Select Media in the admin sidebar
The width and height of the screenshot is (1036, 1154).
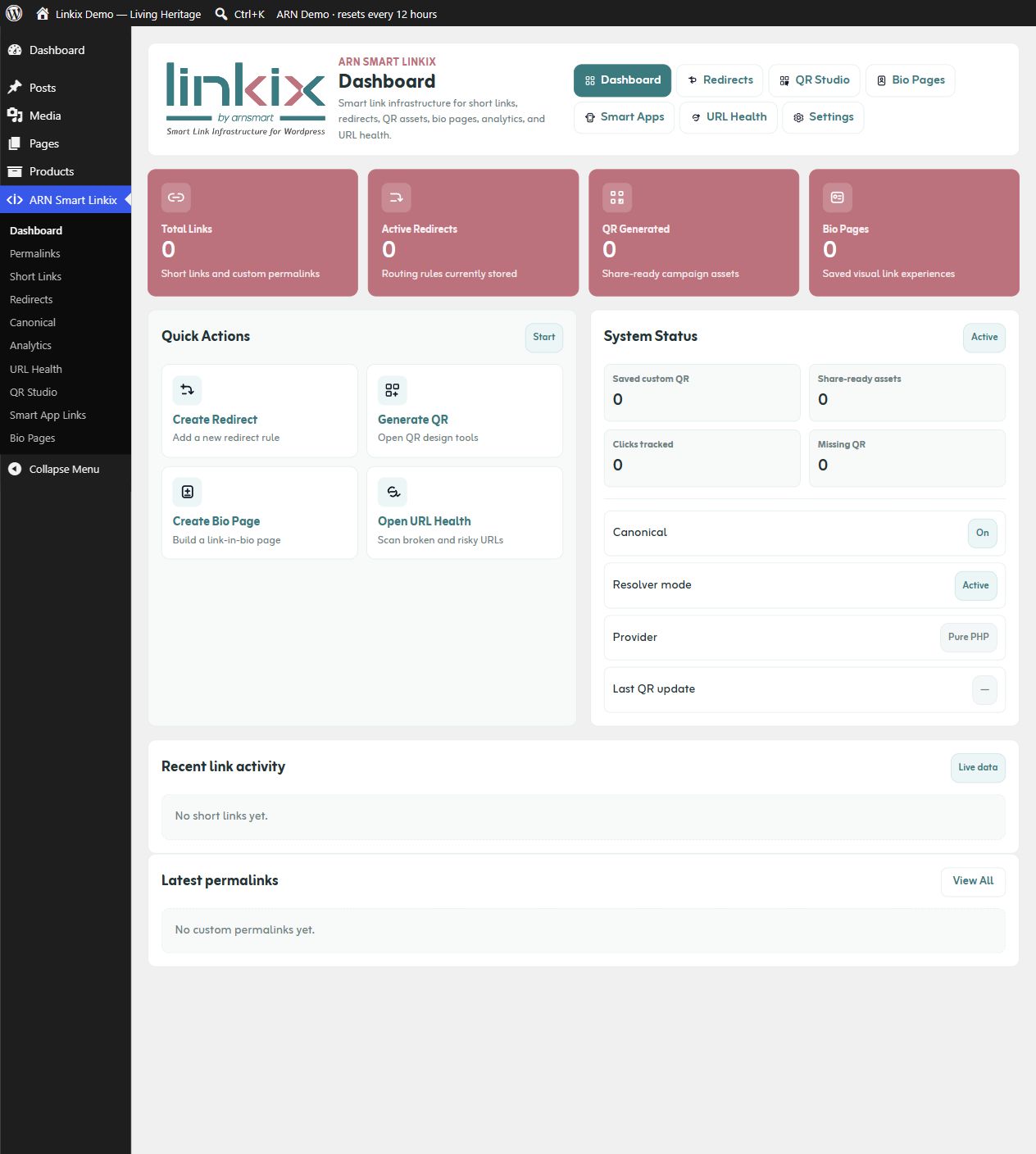click(66, 116)
